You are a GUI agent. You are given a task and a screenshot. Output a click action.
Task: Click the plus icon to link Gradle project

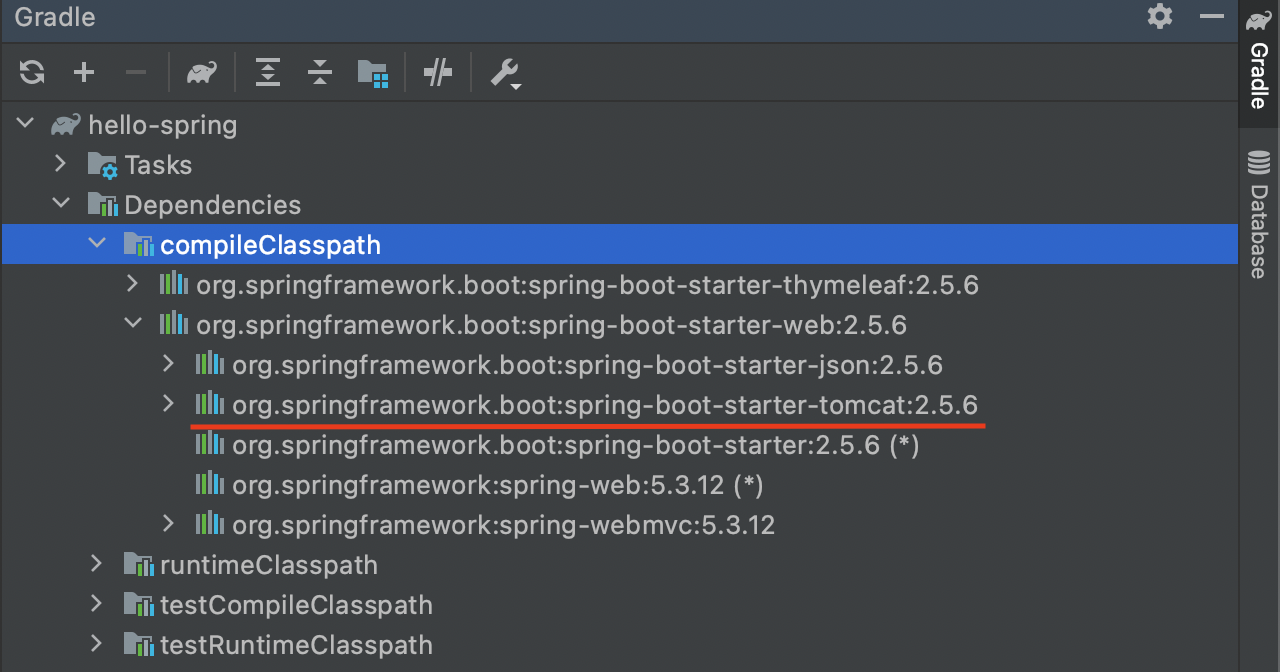84,72
